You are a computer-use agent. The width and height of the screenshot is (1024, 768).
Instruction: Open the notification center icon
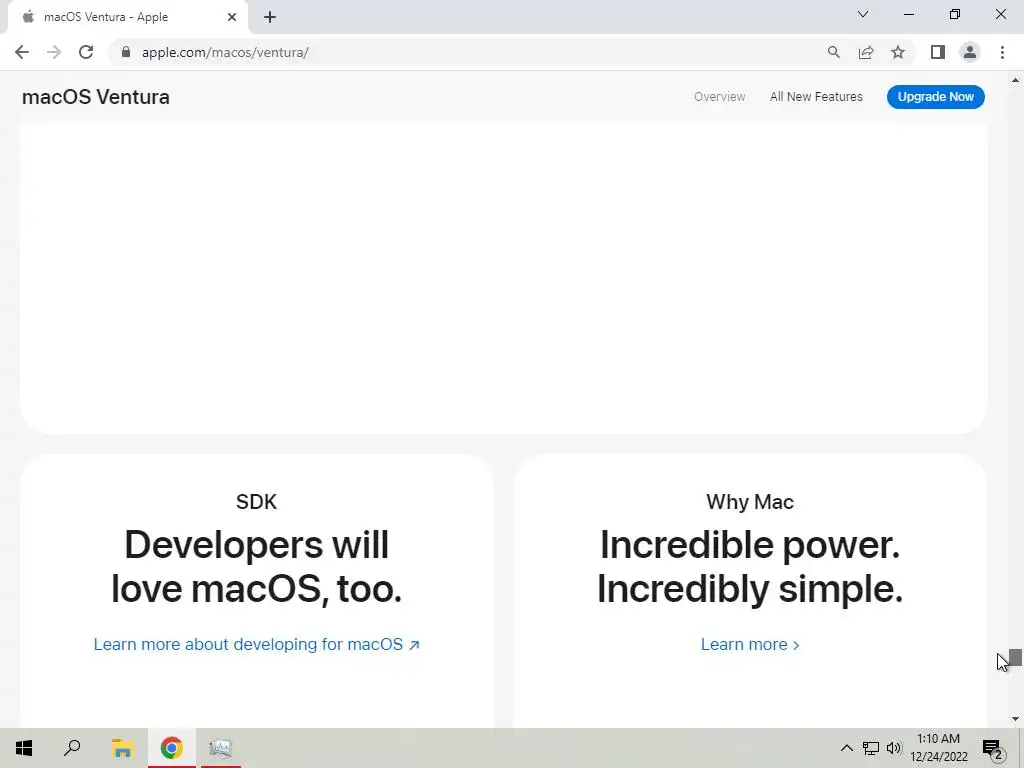point(992,748)
